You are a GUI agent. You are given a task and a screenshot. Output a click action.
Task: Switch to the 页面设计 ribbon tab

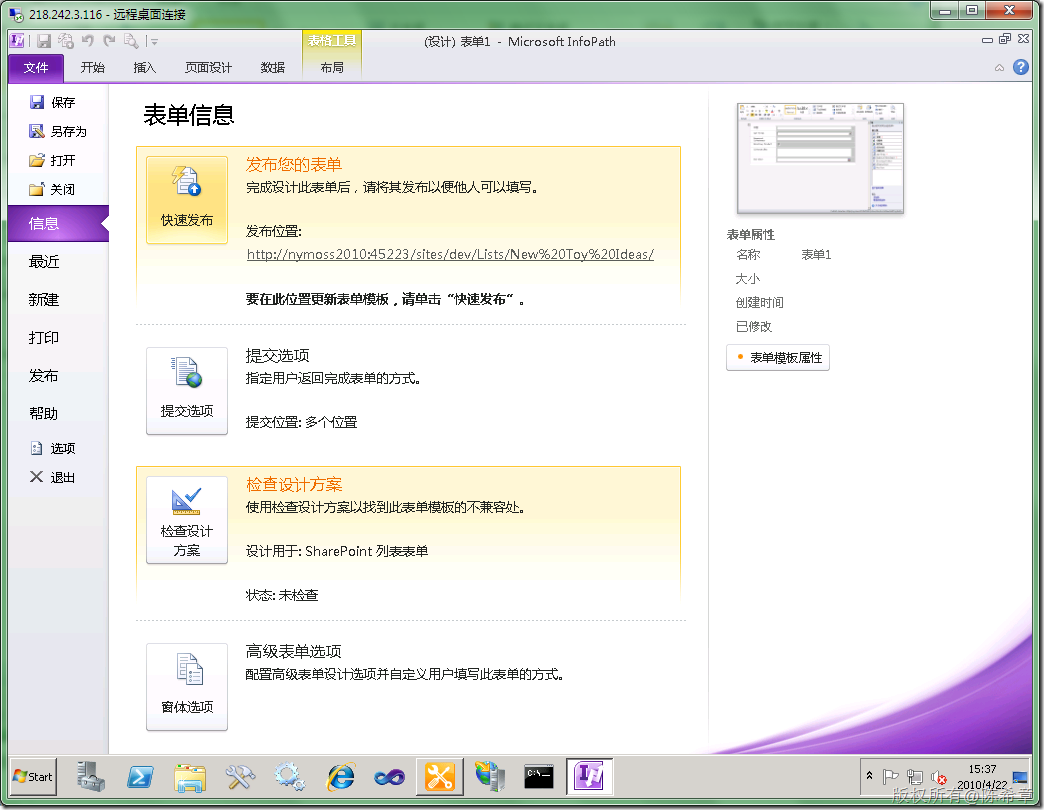(208, 68)
